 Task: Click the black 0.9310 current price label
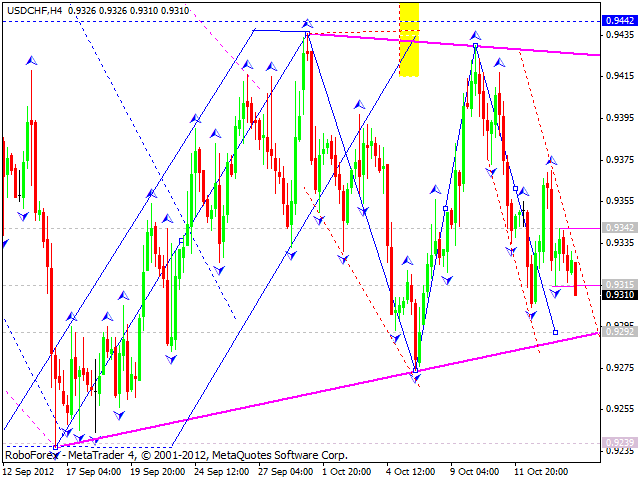(620, 294)
